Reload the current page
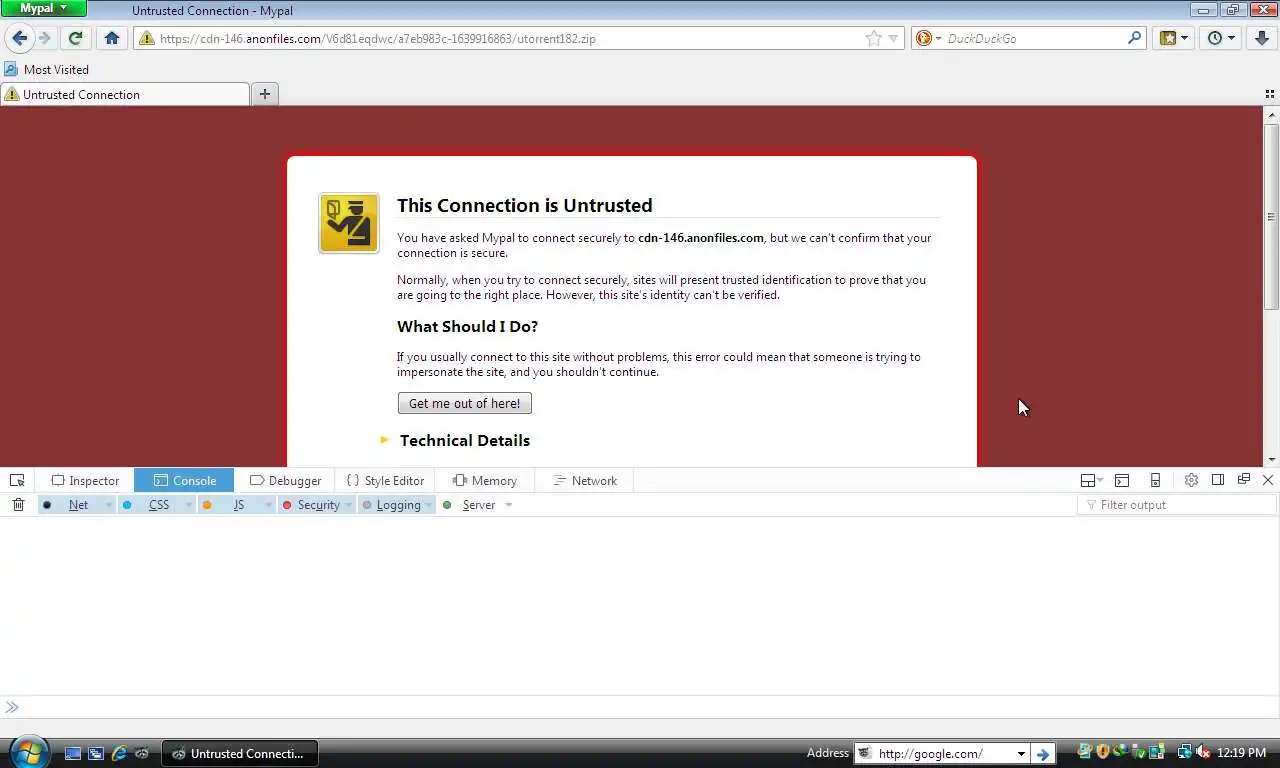Image resolution: width=1280 pixels, height=768 pixels. click(x=75, y=38)
